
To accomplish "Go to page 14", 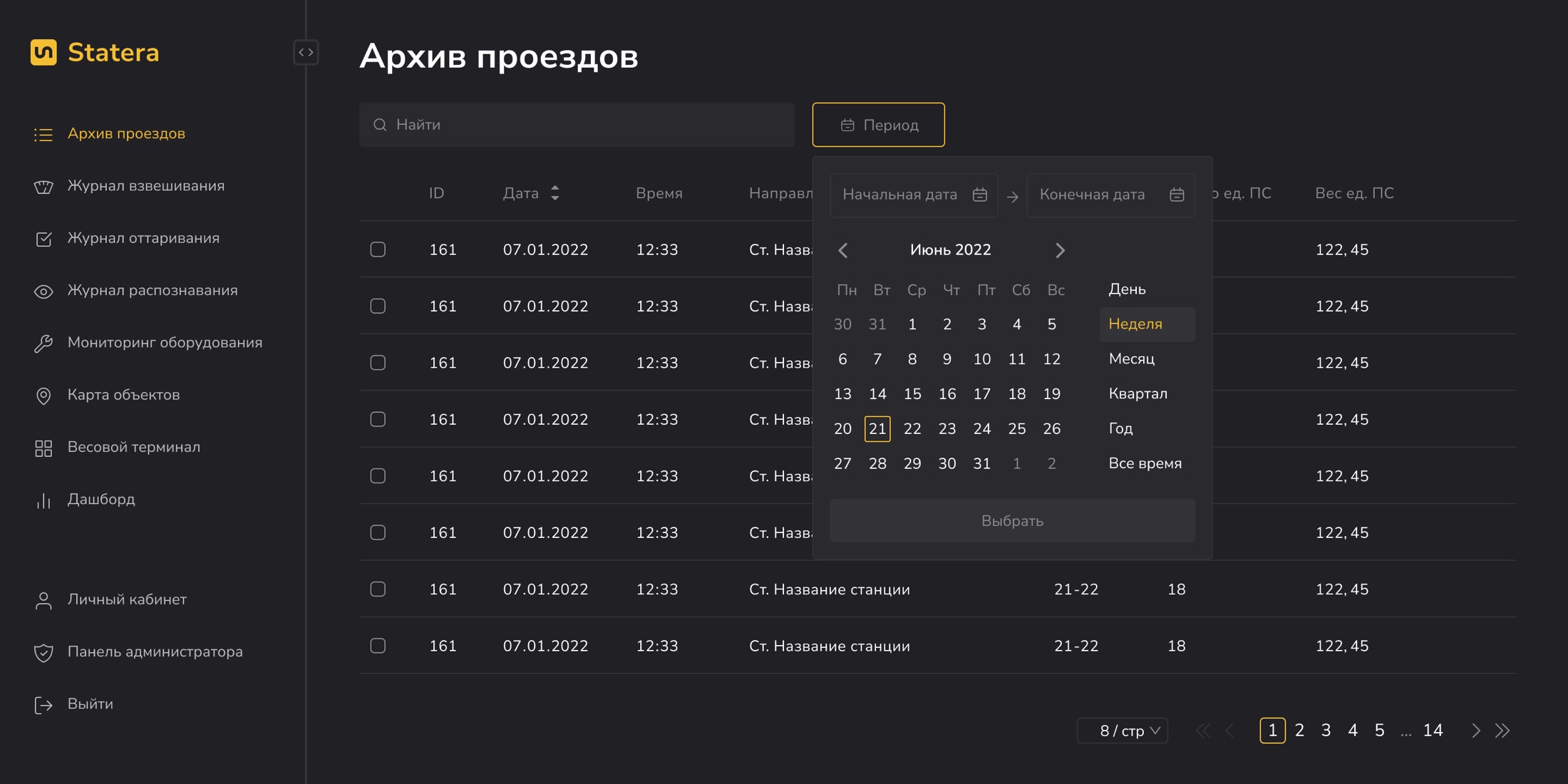I will (x=1433, y=731).
